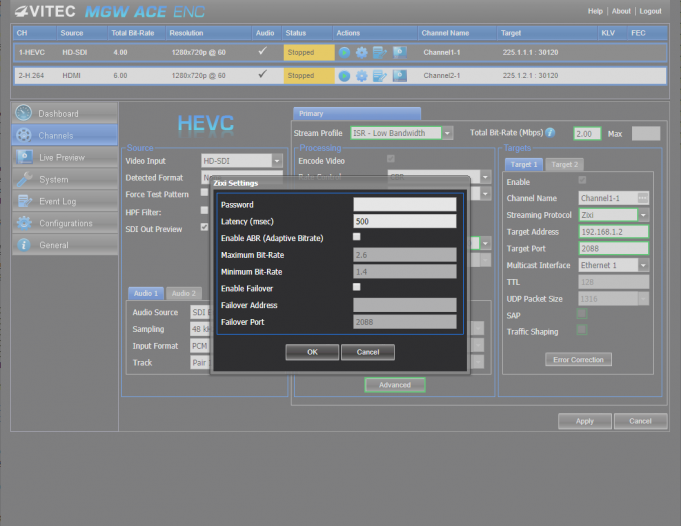Click the Dashboard gauge icon
Screen dimensions: 681x526
(23, 113)
